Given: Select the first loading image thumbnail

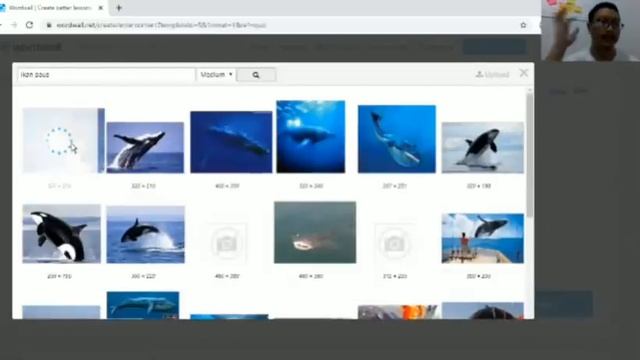Looking at the screenshot, I should coord(63,140).
